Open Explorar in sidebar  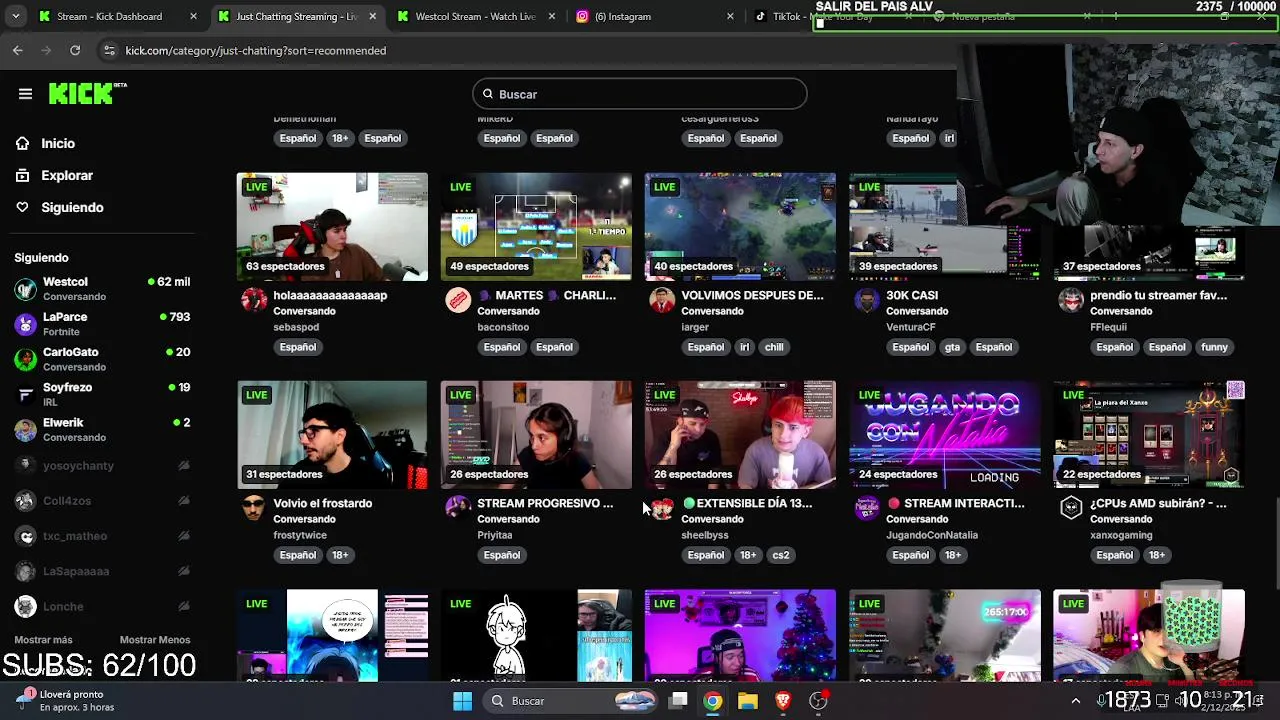(x=67, y=175)
